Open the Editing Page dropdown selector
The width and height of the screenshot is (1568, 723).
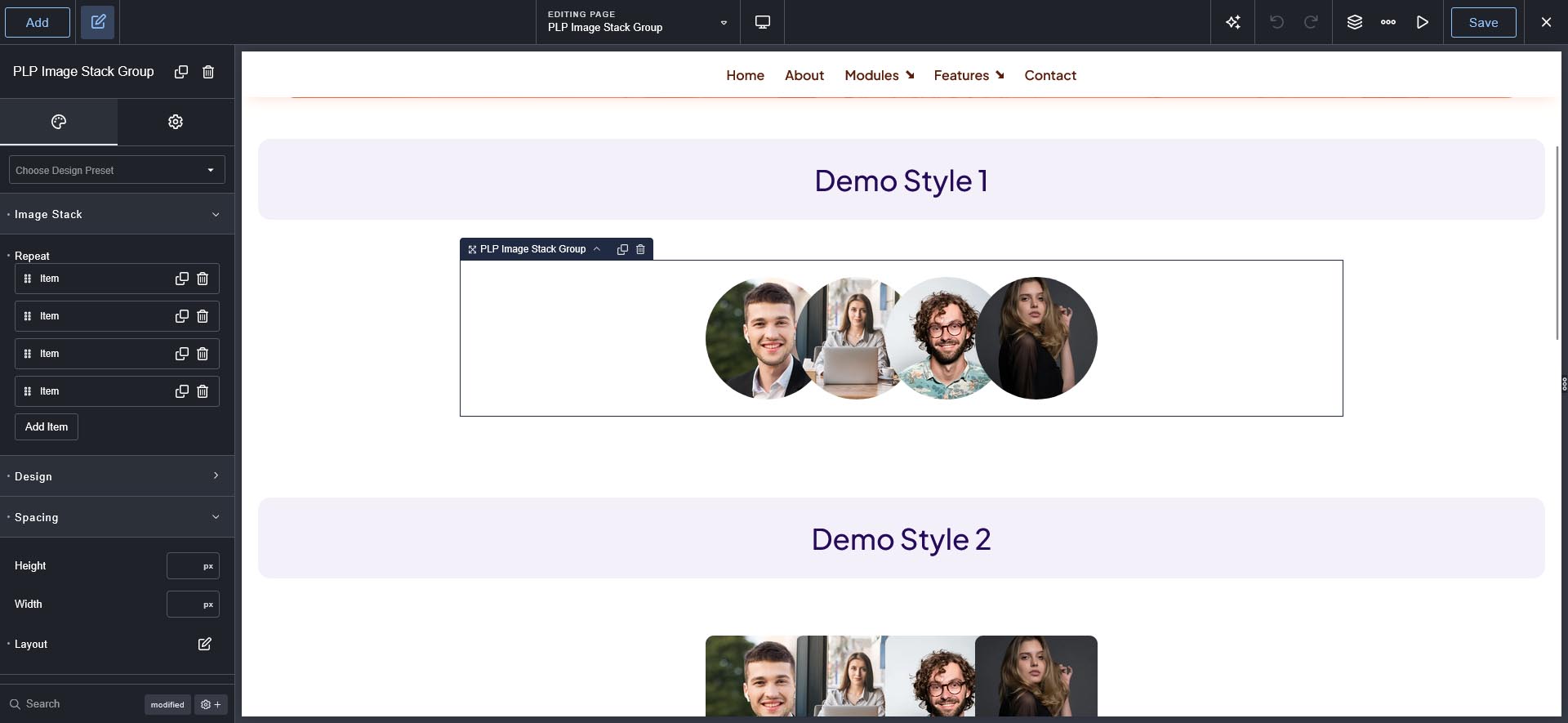click(638, 22)
